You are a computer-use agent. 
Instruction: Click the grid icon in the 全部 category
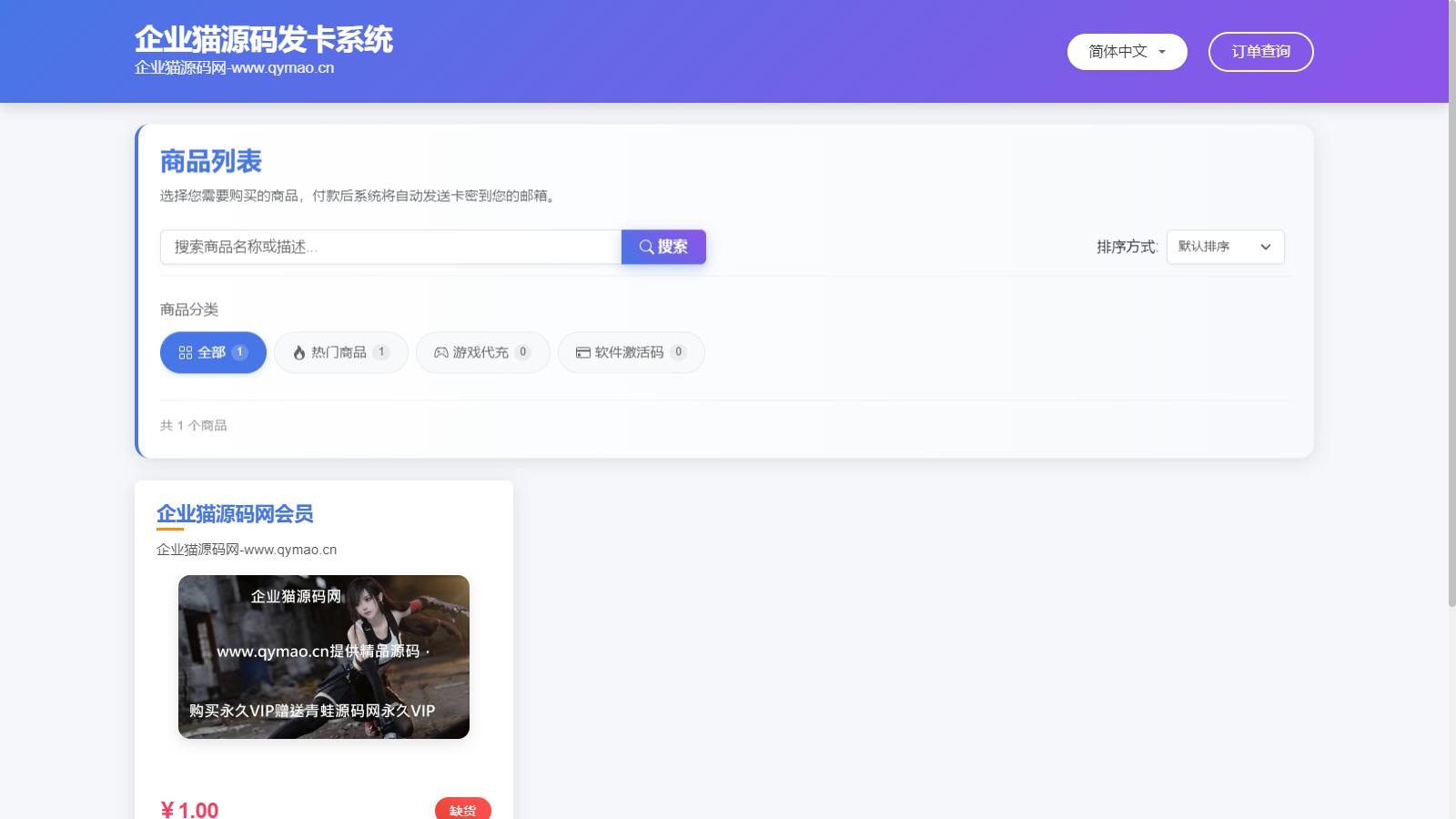pos(186,352)
